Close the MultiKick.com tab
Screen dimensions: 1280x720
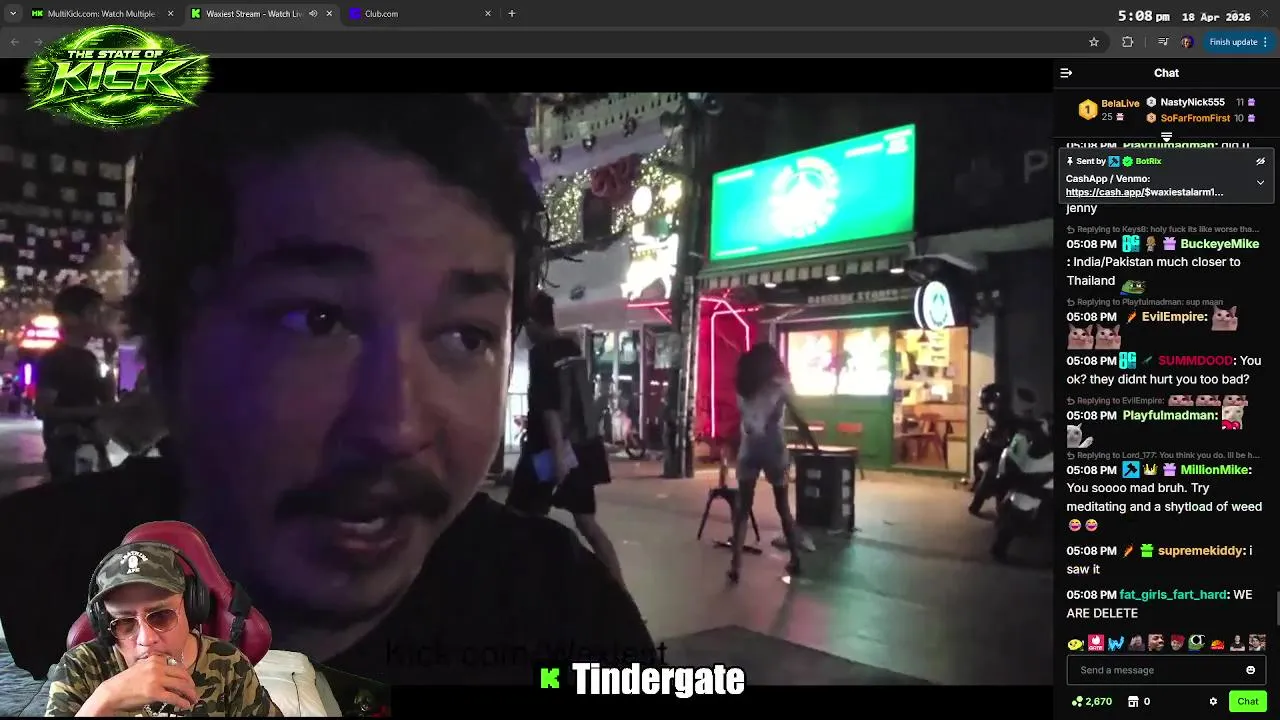pos(170,14)
